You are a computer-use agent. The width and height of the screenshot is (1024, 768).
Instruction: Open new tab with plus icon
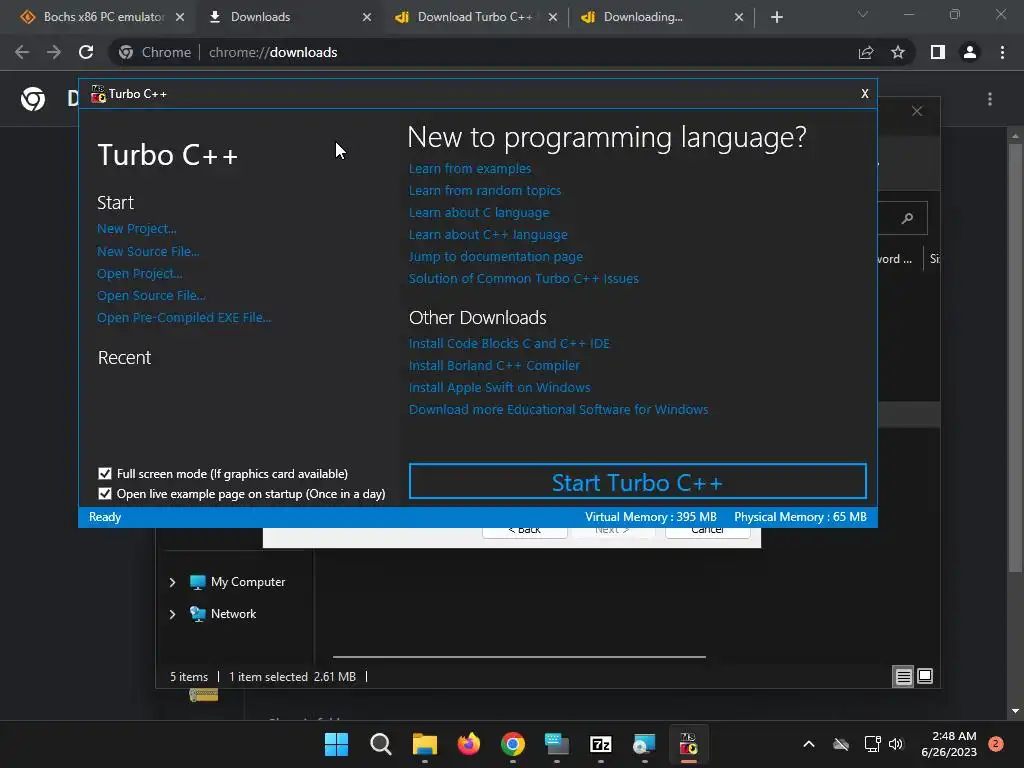pos(776,17)
